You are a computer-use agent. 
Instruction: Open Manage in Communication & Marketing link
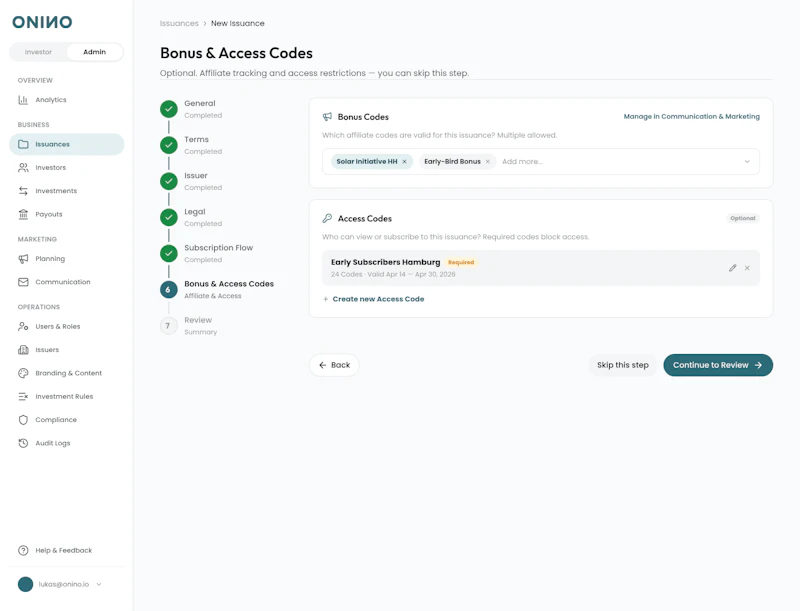click(691, 117)
